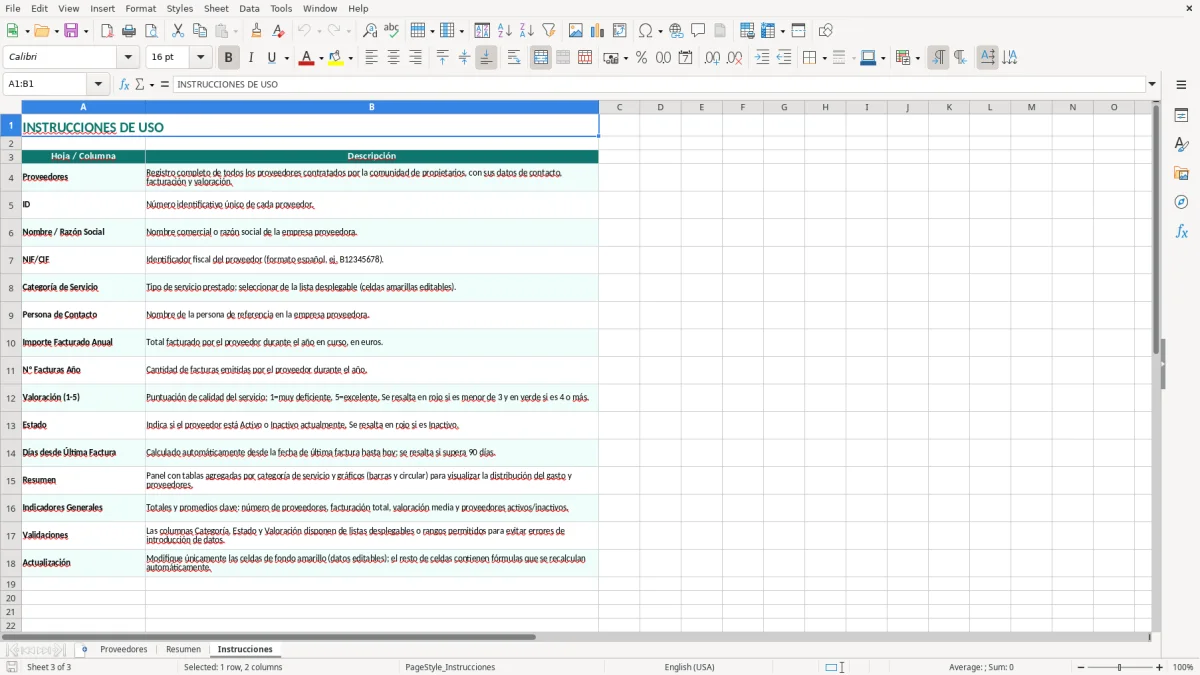This screenshot has height=675, width=1200.
Task: Toggle Align Left
Action: (x=372, y=58)
